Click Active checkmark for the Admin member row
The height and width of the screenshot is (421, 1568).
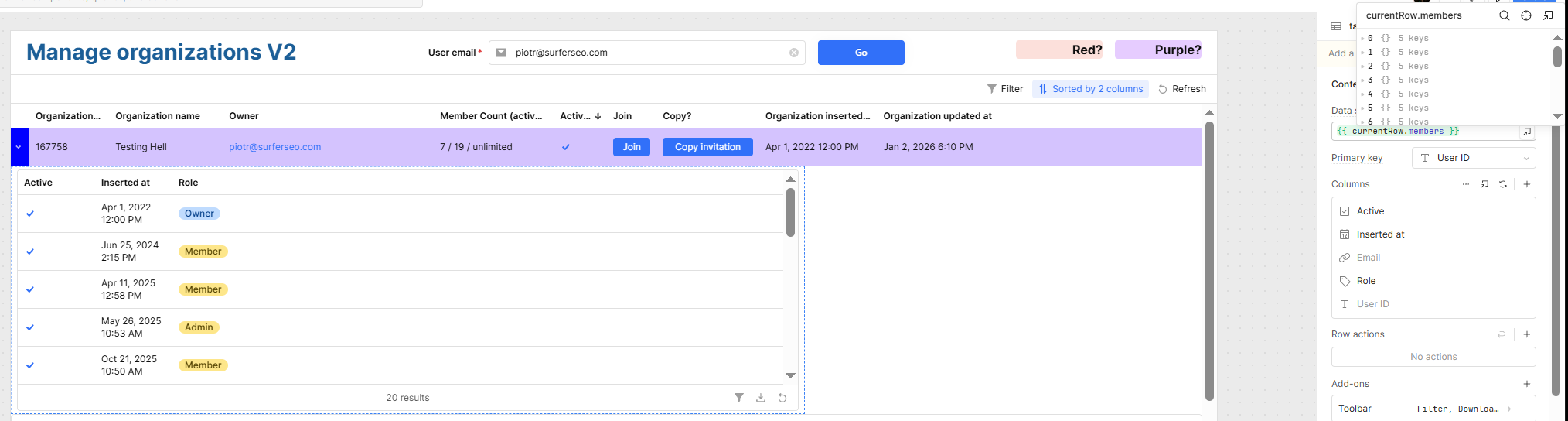point(30,327)
